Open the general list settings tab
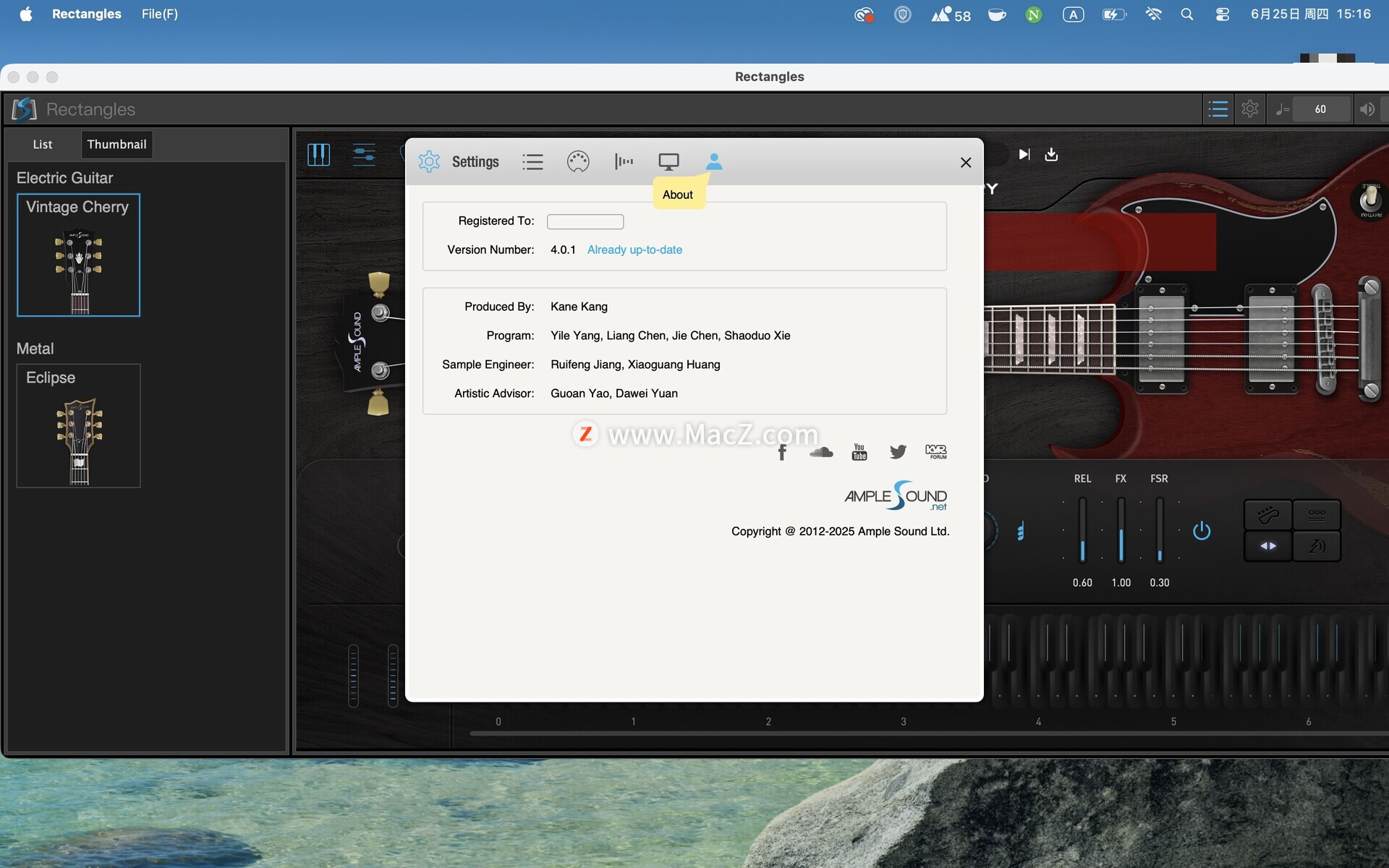1389x868 pixels. pyautogui.click(x=532, y=161)
